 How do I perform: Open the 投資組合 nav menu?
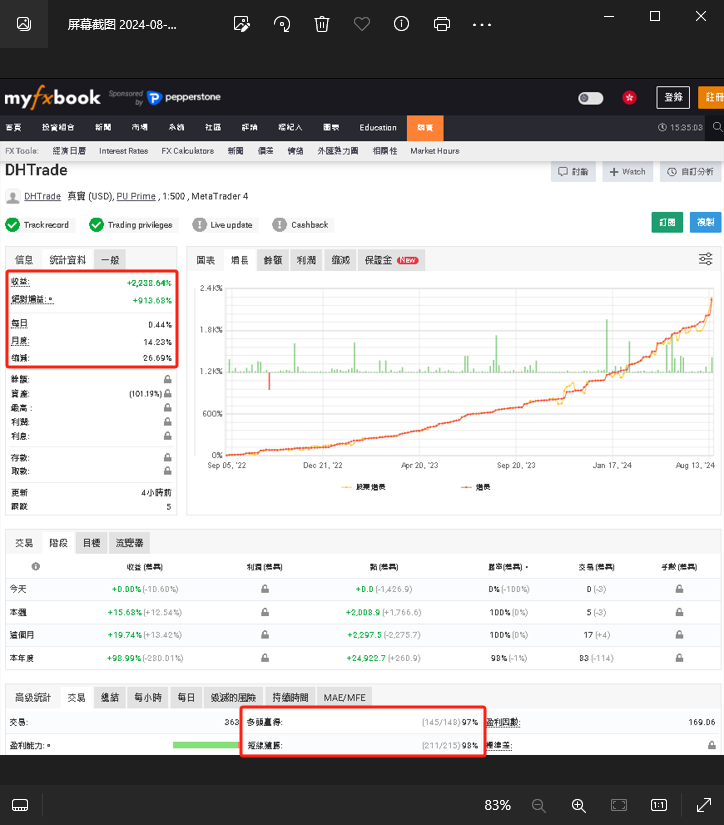click(x=58, y=127)
